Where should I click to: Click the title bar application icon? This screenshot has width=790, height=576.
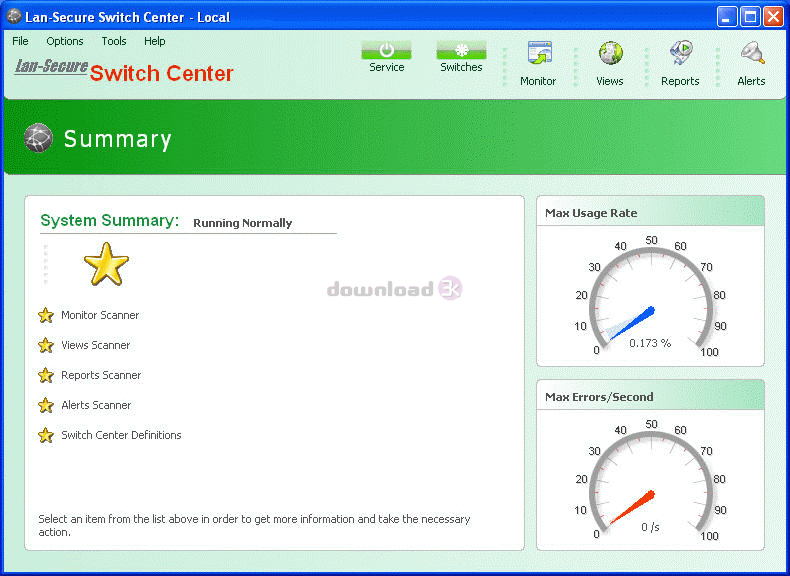pos(14,17)
